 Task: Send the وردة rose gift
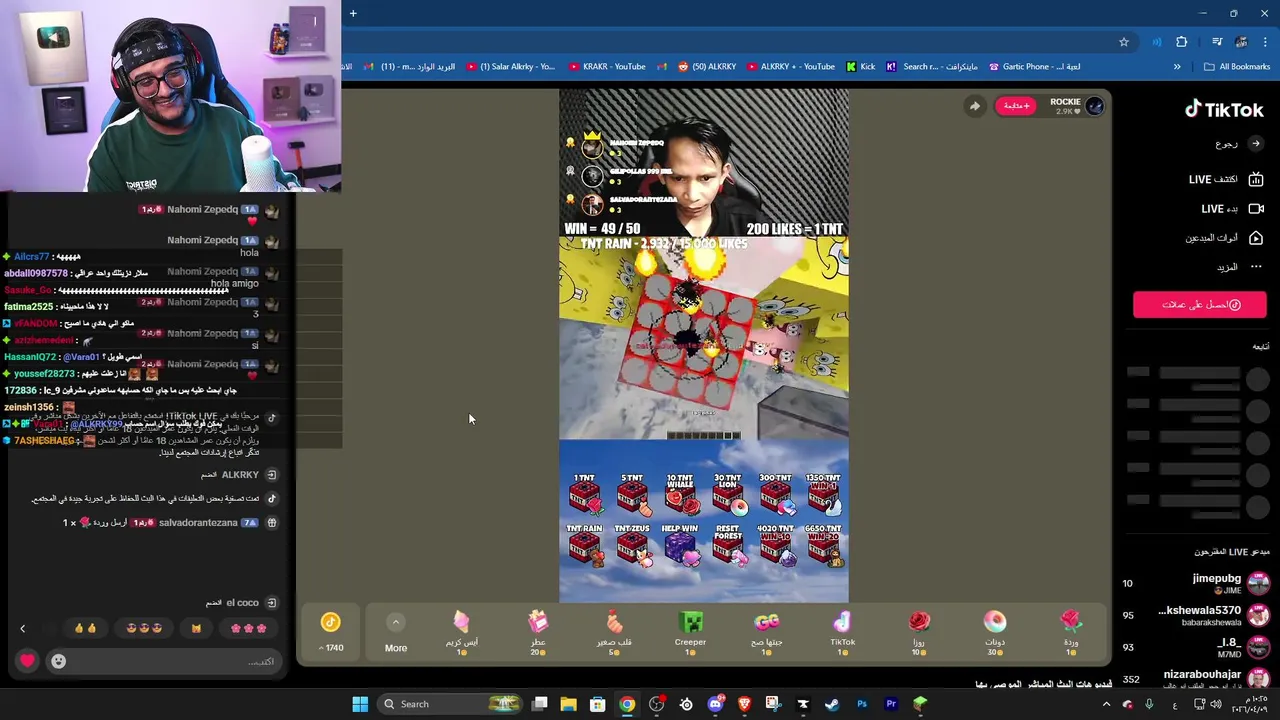point(1071,633)
